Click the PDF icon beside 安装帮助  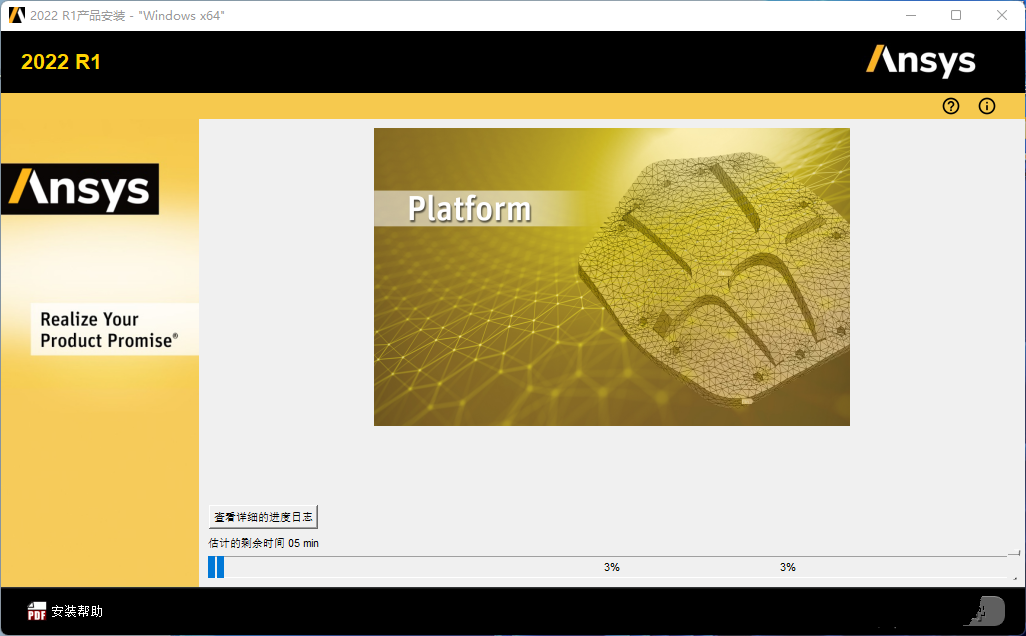tap(37, 611)
